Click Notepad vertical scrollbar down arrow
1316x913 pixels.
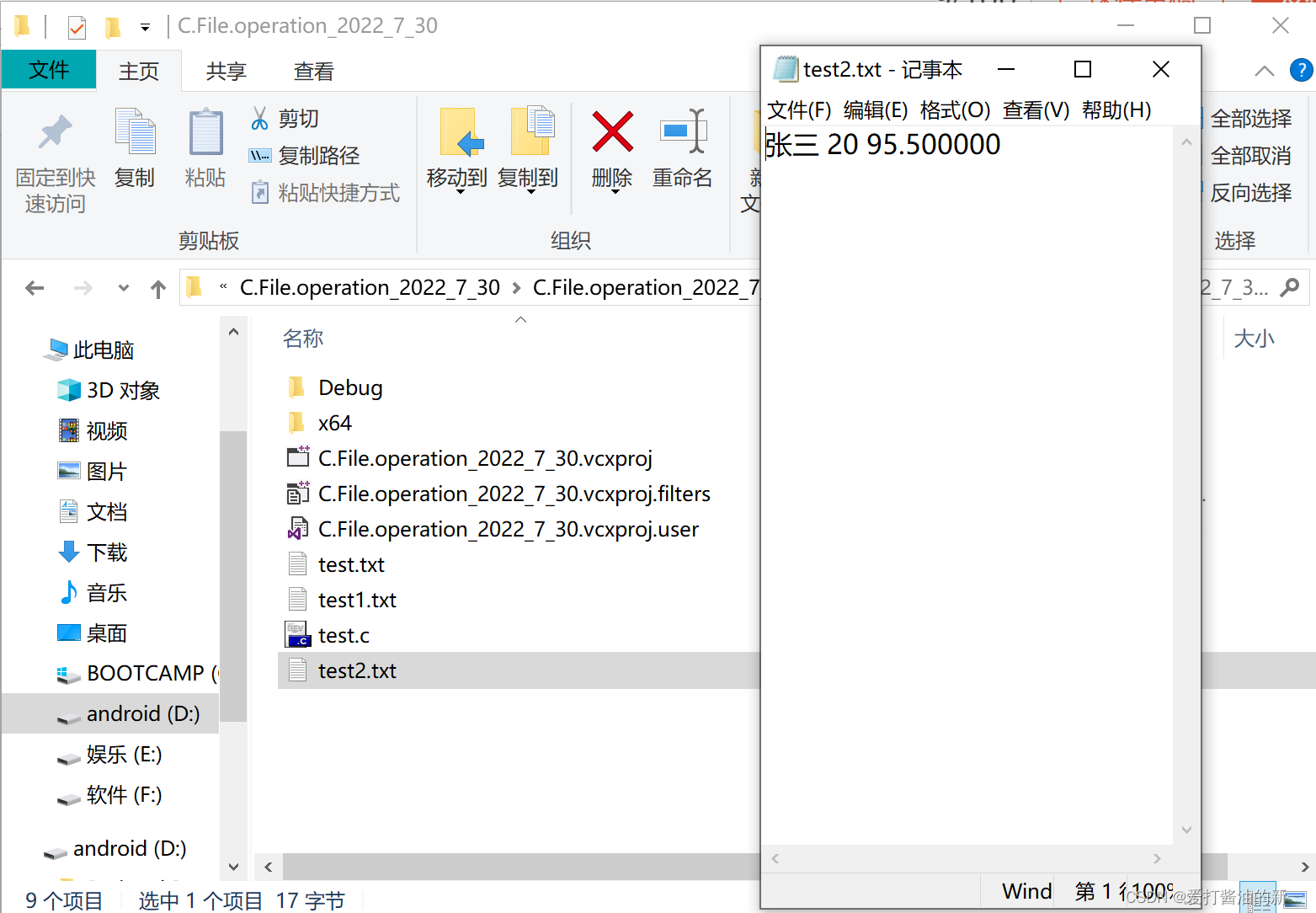1186,830
